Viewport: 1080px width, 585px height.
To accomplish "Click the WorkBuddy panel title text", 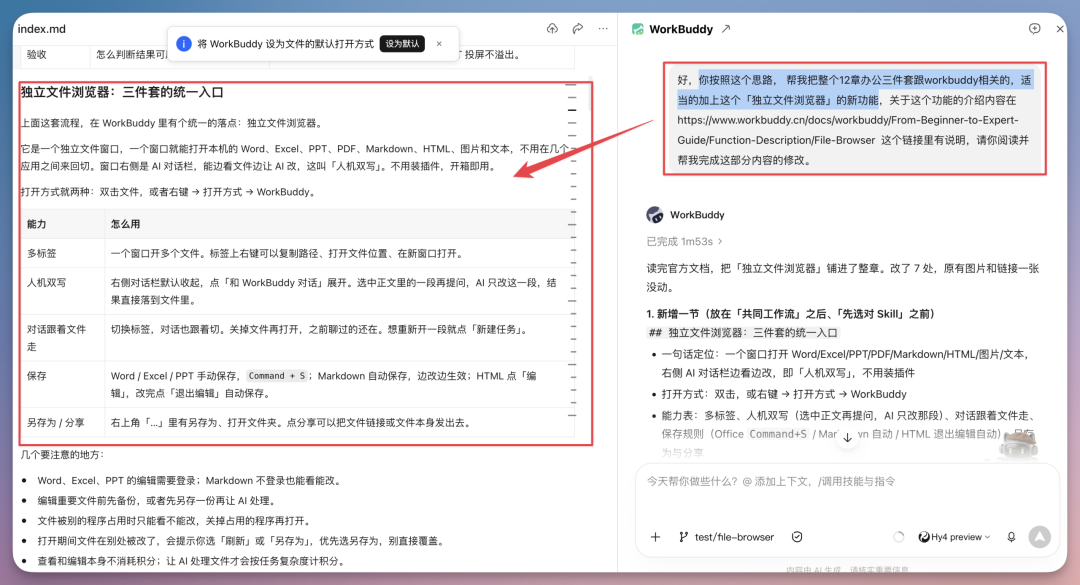I will point(681,29).
